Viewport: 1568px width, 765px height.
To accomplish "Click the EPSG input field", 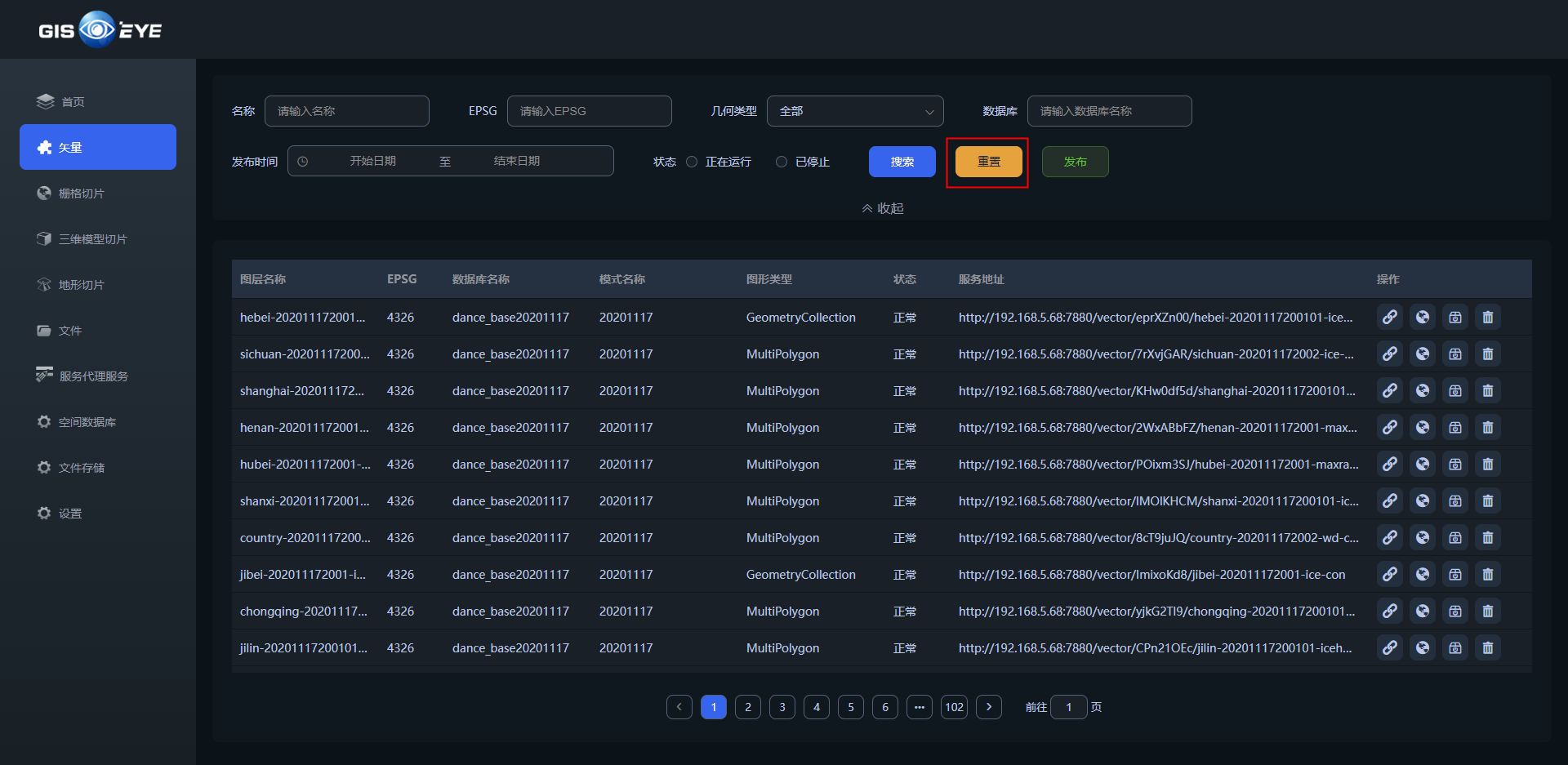I will (590, 111).
